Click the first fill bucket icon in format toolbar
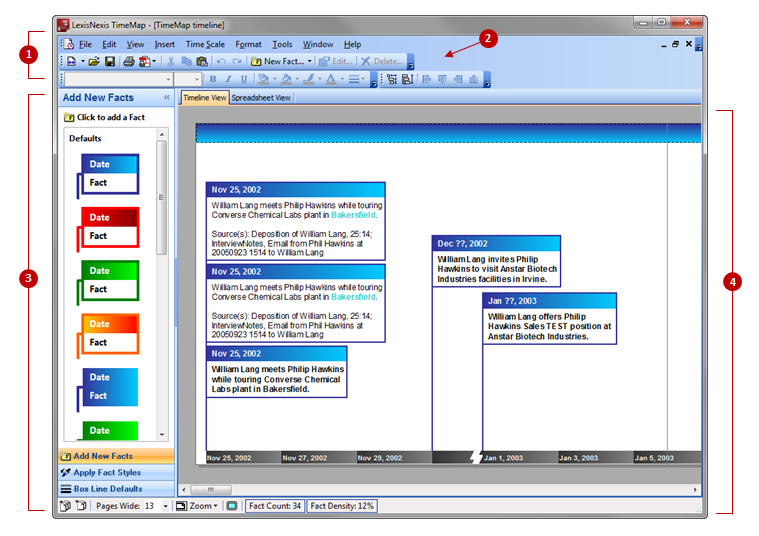This screenshot has height=536, width=759. [263, 79]
